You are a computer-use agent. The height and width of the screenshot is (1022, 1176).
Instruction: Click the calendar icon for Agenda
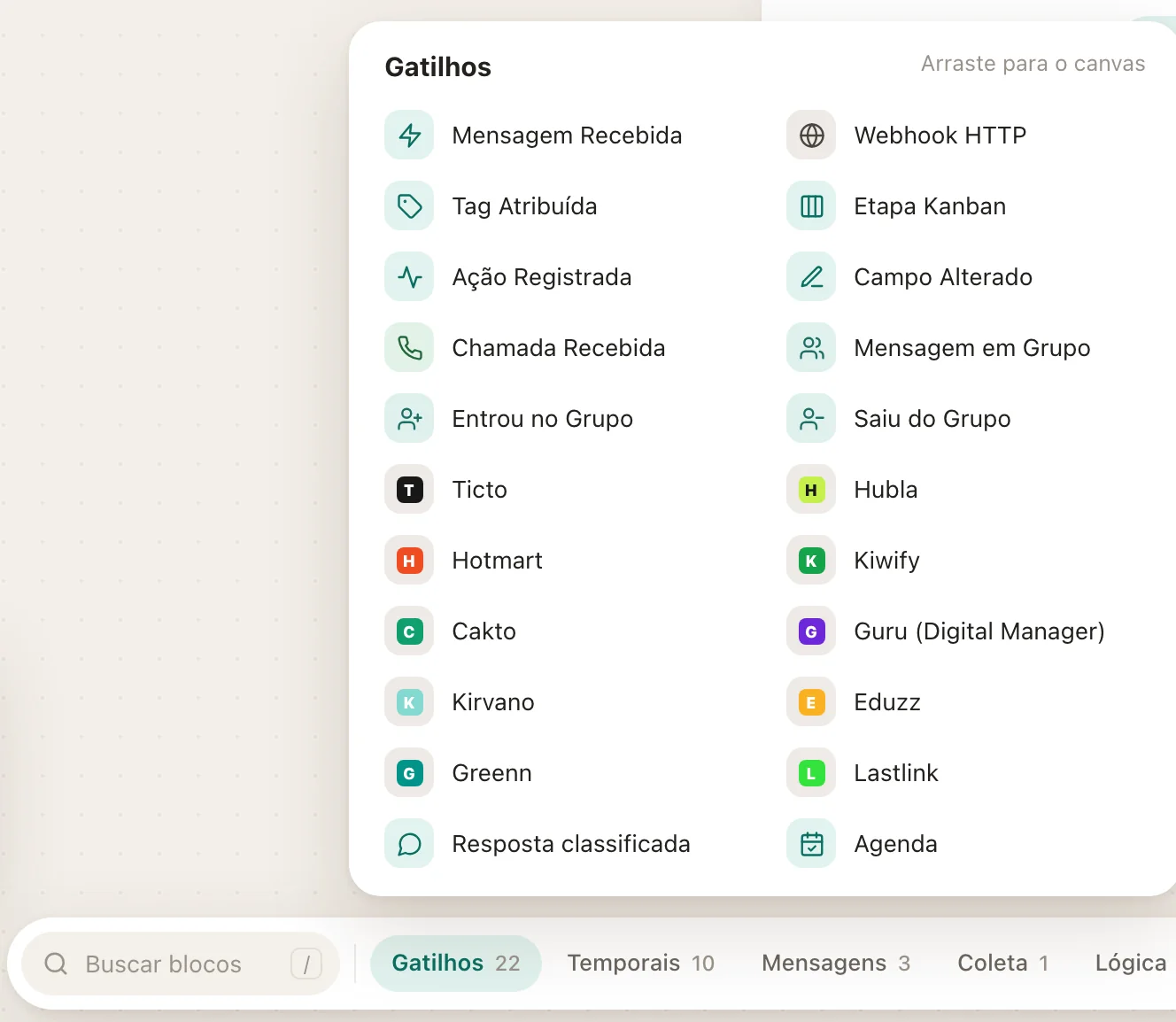tap(811, 844)
